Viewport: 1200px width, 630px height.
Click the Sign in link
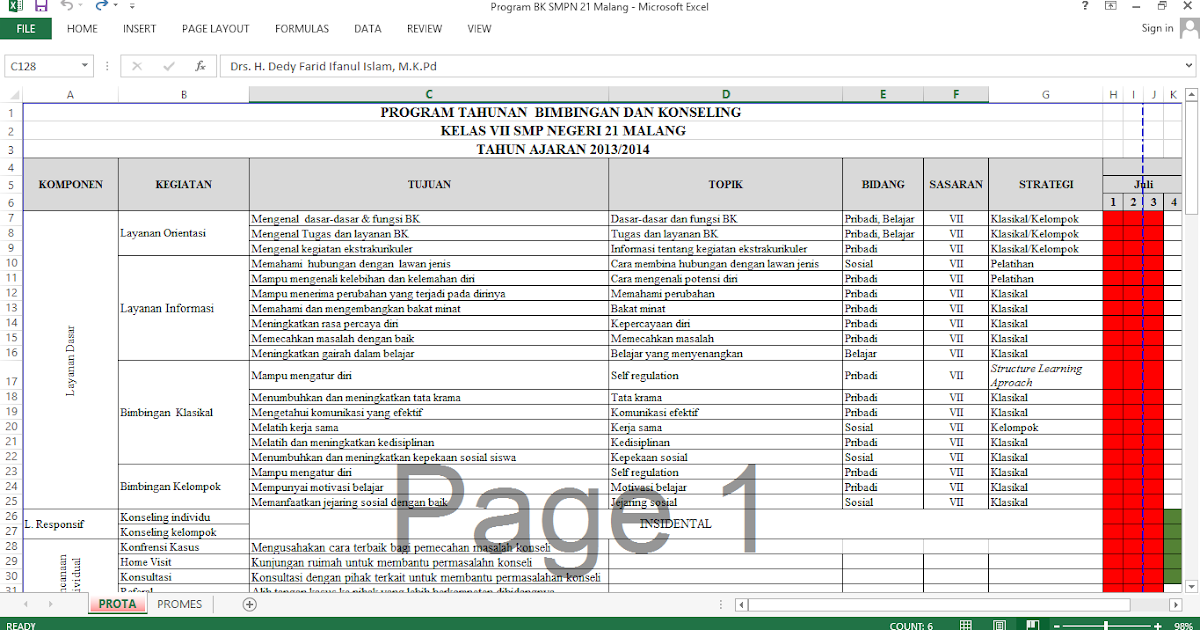(1157, 29)
